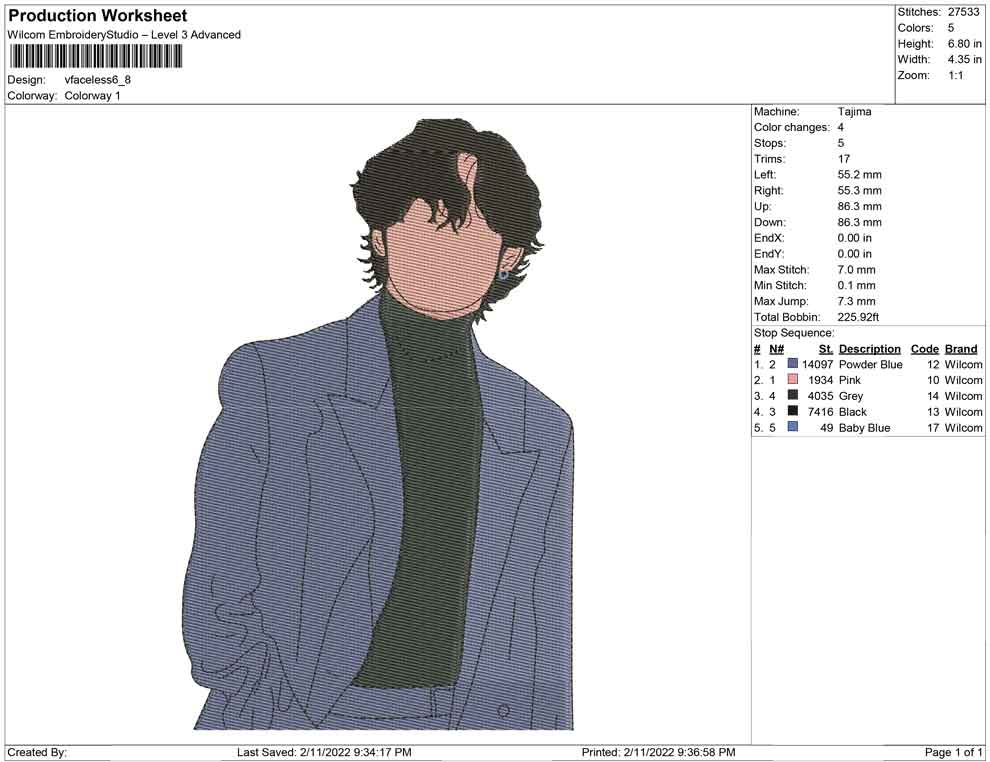Select the 'Stop Sequence:' label
The height and width of the screenshot is (762, 990).
(794, 333)
